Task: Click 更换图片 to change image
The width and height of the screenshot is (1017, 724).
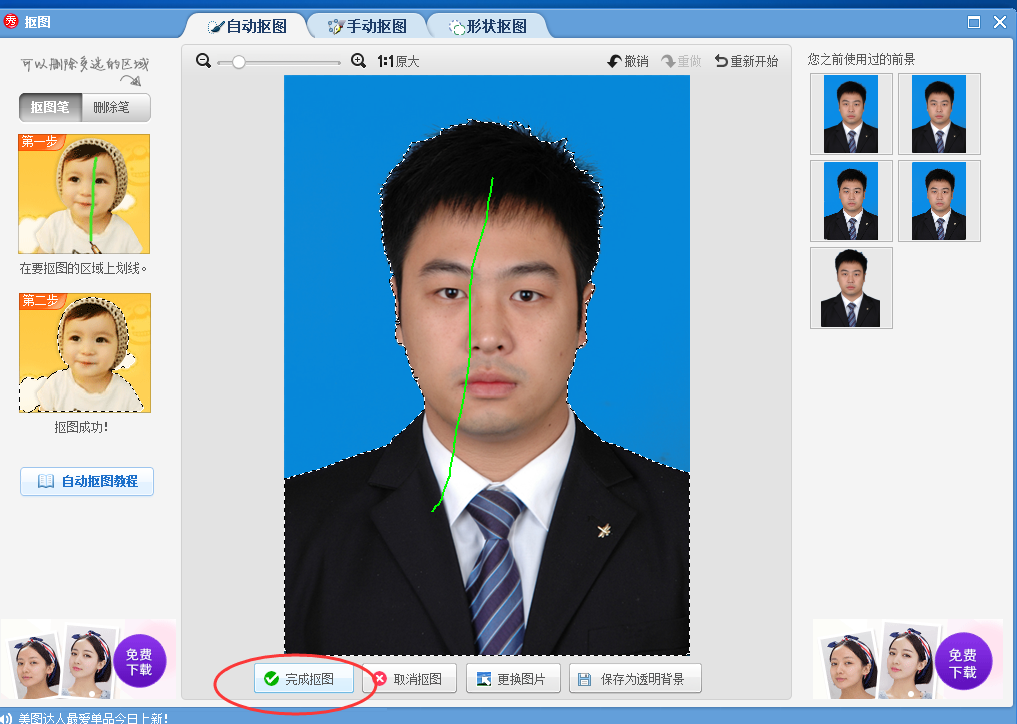Action: [x=512, y=679]
